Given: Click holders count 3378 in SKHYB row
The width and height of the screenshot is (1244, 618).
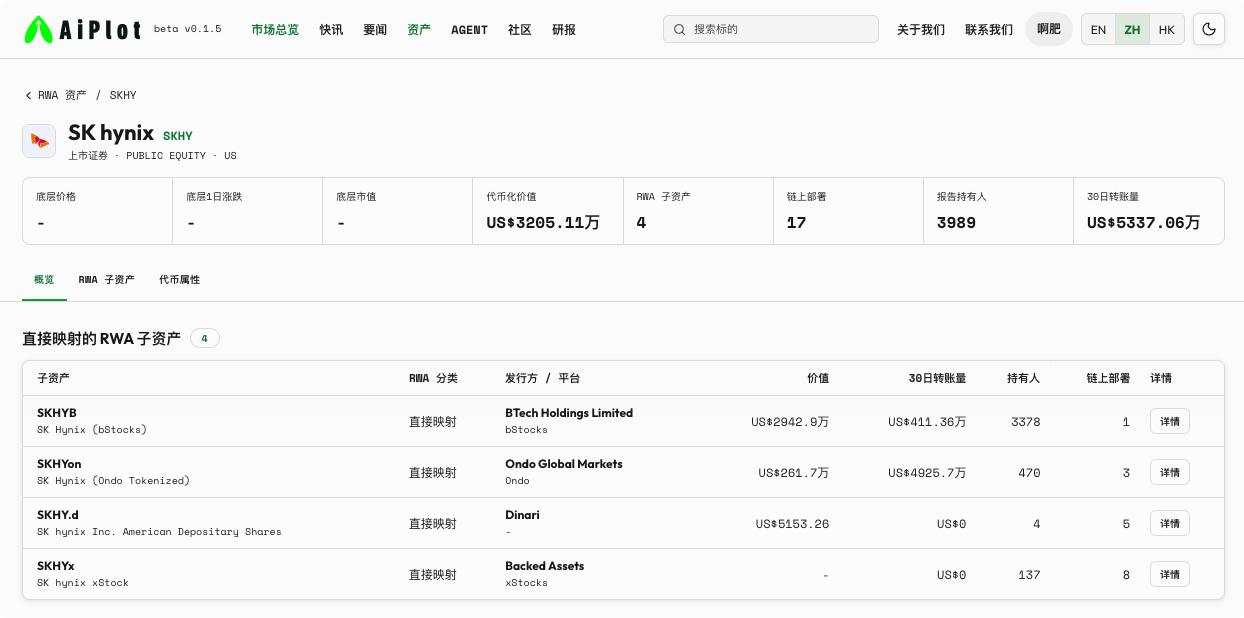Looking at the screenshot, I should [1026, 422].
